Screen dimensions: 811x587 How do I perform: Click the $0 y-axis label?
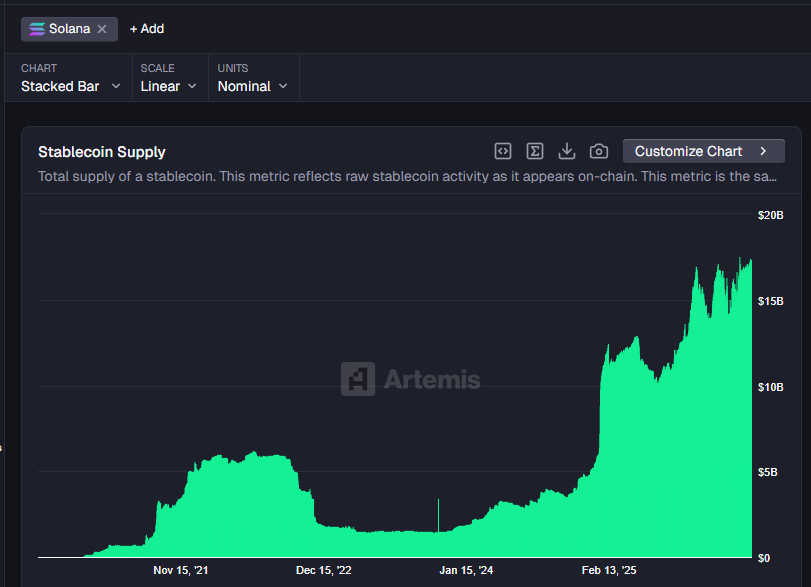(764, 558)
